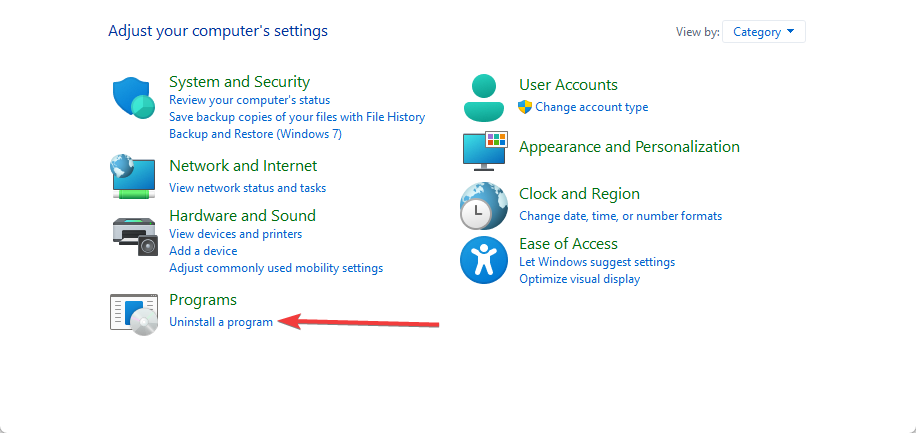Open System and Security heading
Image resolution: width=916 pixels, height=433 pixels.
coord(240,81)
